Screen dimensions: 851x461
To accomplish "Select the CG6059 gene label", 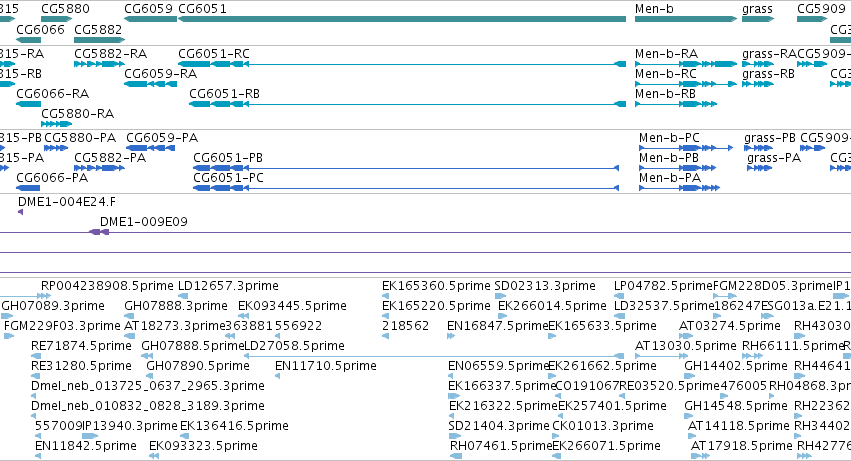I will coord(148,9).
